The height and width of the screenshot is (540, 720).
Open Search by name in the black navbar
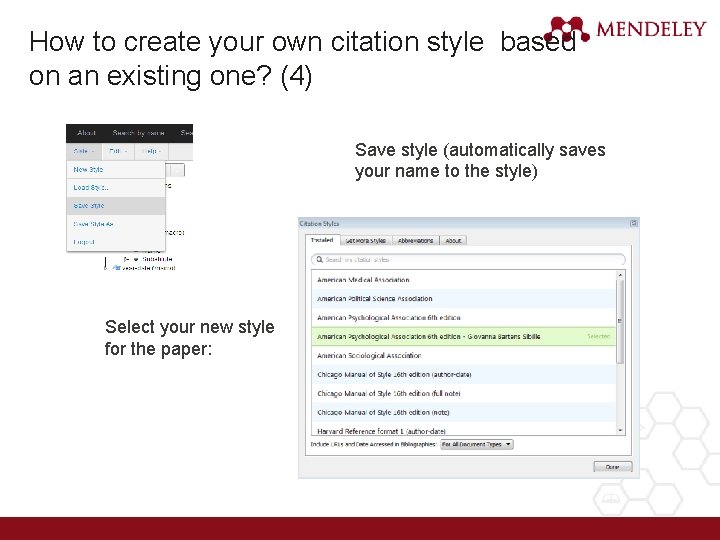click(138, 133)
